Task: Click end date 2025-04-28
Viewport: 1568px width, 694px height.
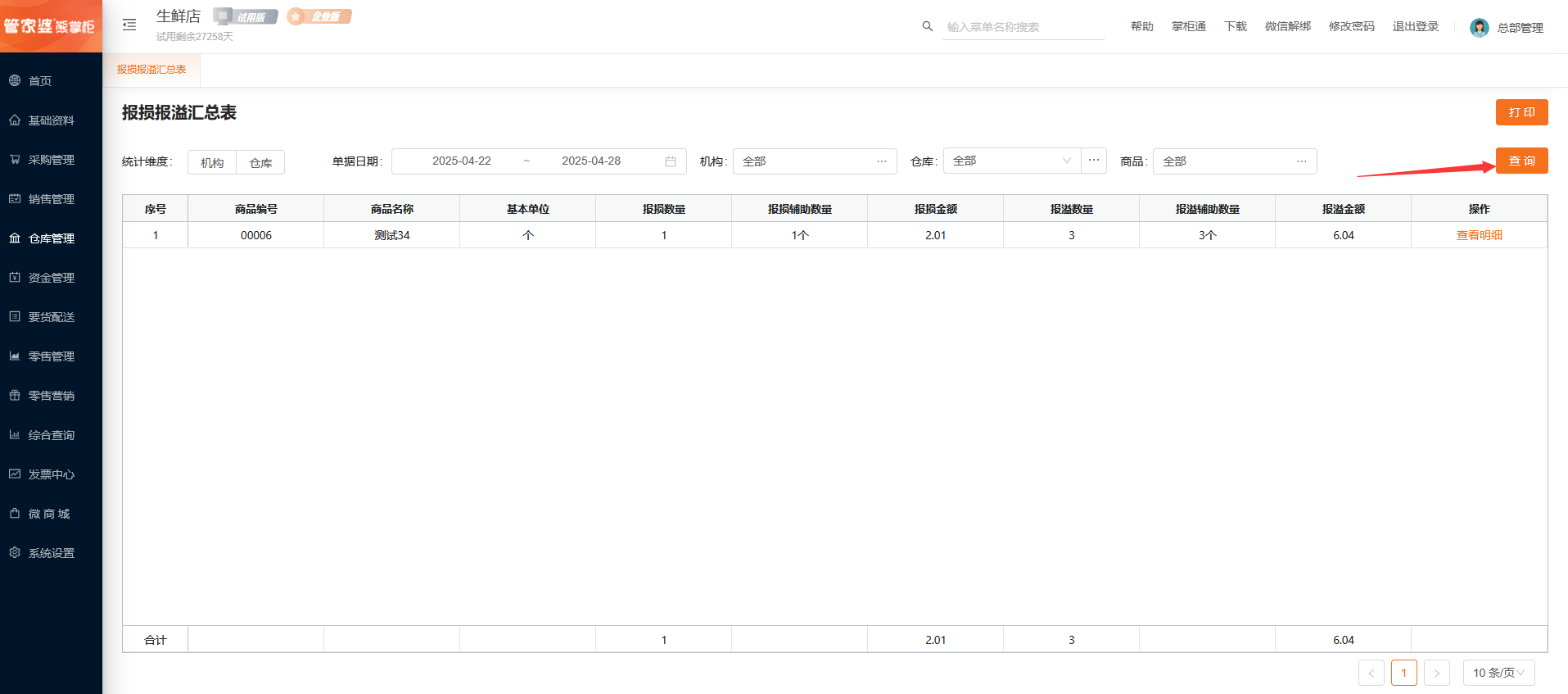Action: (x=591, y=161)
